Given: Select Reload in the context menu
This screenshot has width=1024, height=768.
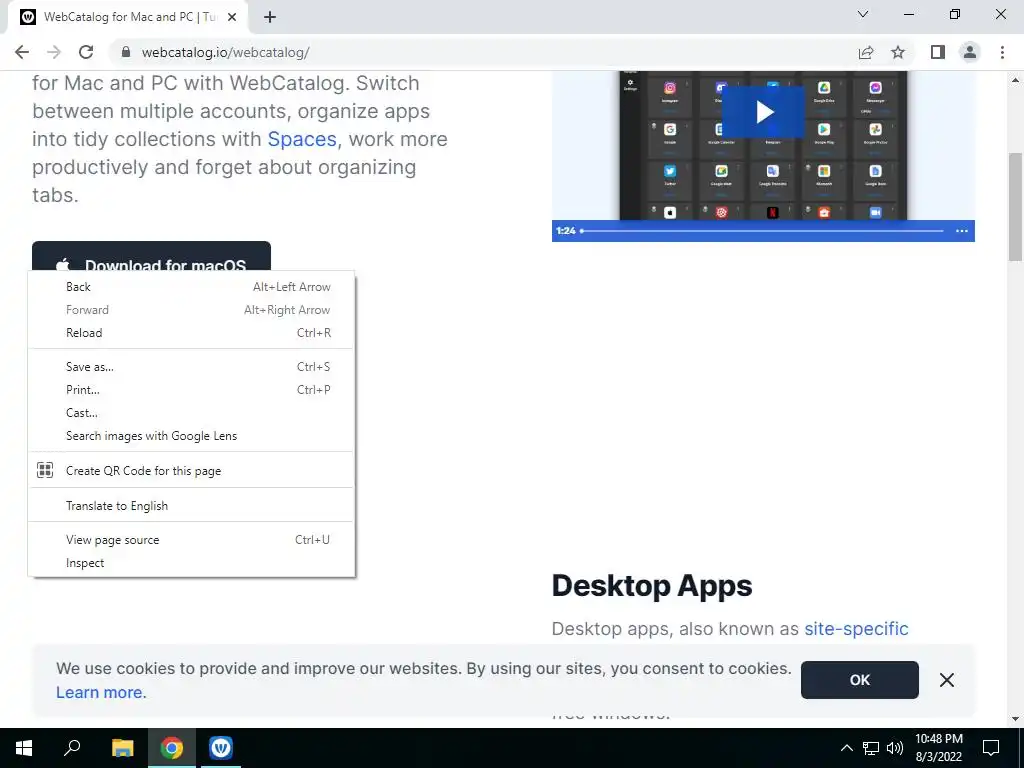Looking at the screenshot, I should click(x=191, y=333).
